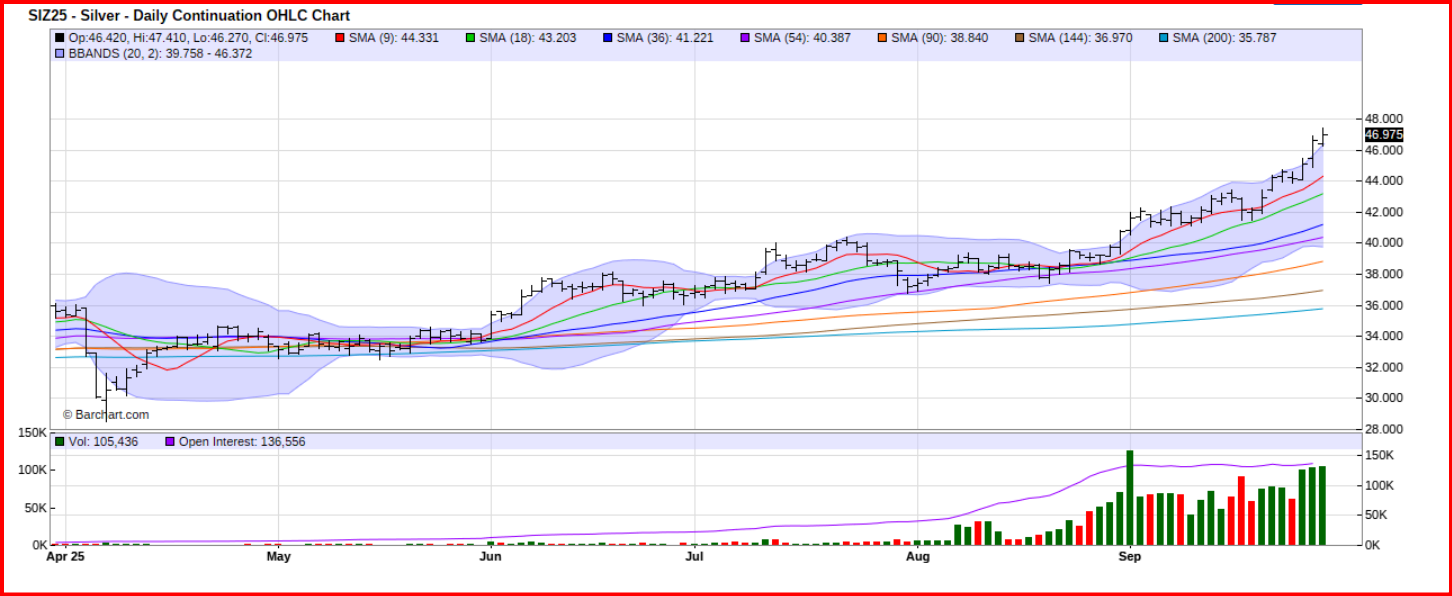Click the SIZ25 Silver chart title

[x=189, y=16]
